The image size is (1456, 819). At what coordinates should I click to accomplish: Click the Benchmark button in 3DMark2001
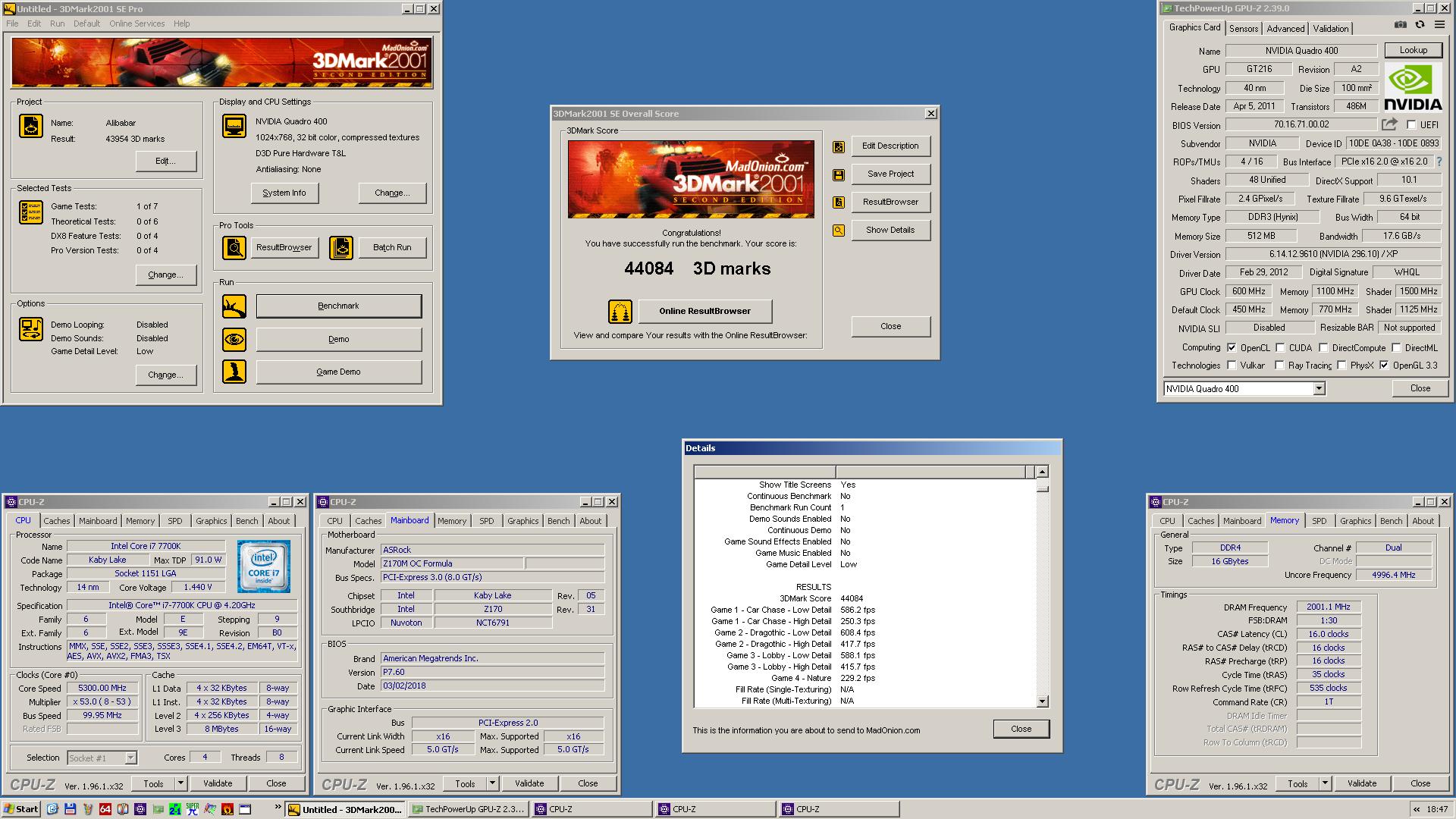coord(338,306)
